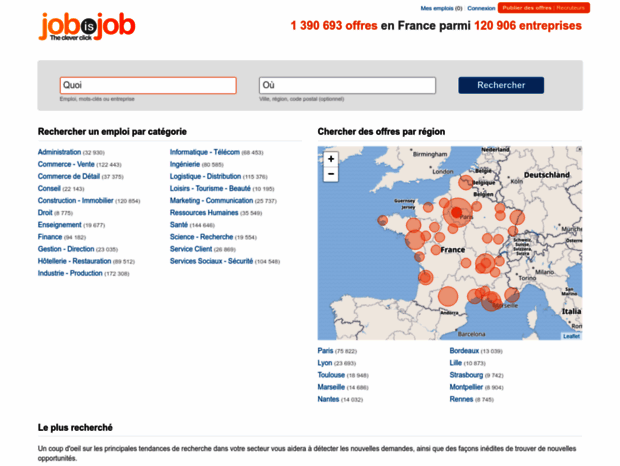Screen dimensions: 620x466
Task: Open the Administration category
Action: (59, 152)
